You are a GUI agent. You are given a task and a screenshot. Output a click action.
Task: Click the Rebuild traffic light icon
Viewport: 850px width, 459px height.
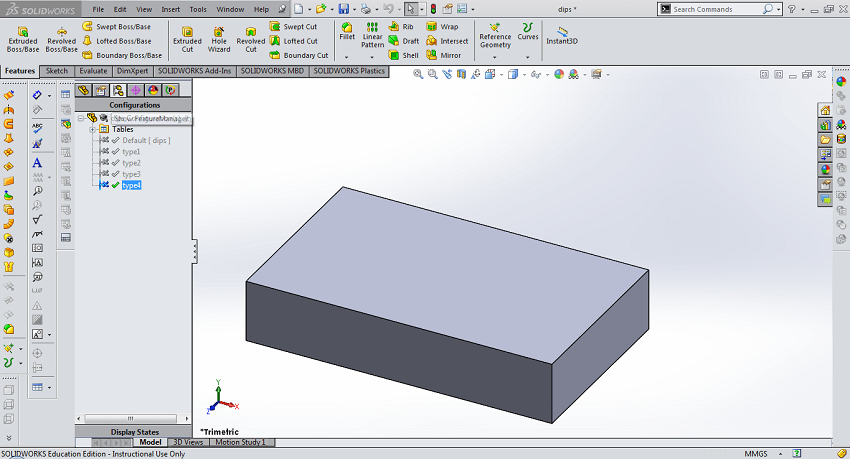(x=433, y=9)
